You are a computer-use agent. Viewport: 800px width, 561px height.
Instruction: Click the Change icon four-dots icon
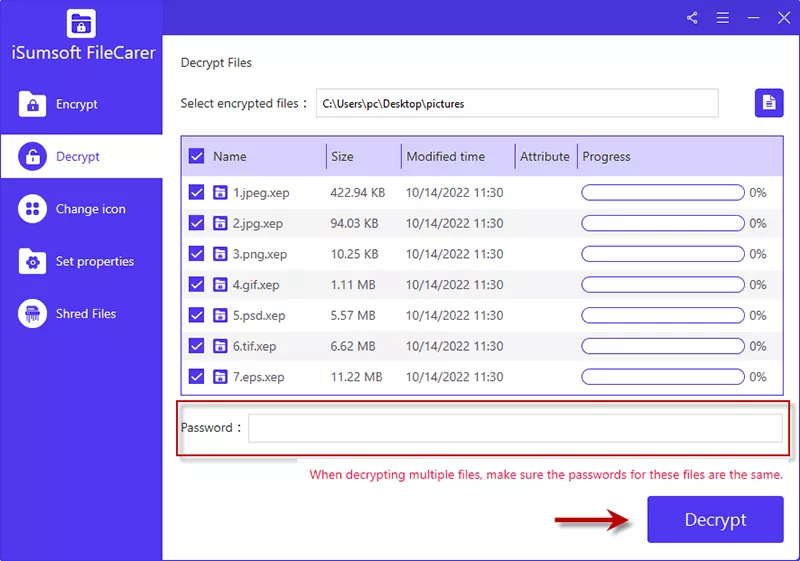32,209
